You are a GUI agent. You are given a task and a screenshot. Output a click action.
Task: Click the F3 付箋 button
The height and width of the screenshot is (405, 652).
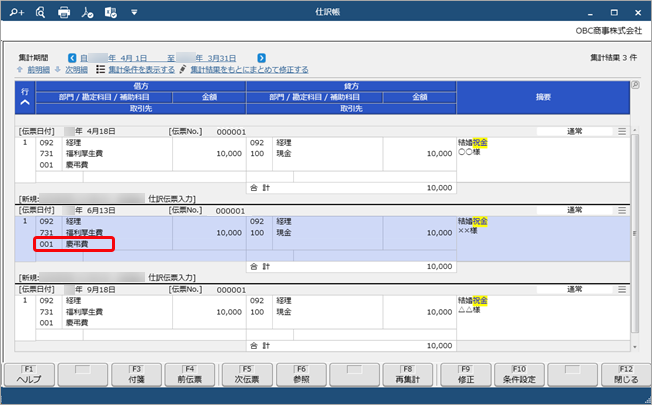click(136, 375)
